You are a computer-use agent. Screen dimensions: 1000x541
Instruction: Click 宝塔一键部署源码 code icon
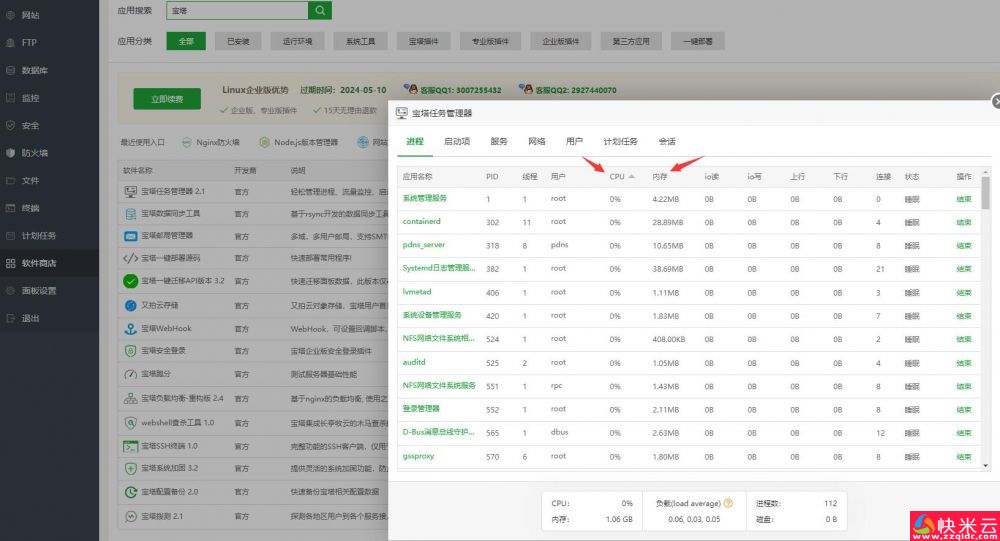pyautogui.click(x=131, y=258)
